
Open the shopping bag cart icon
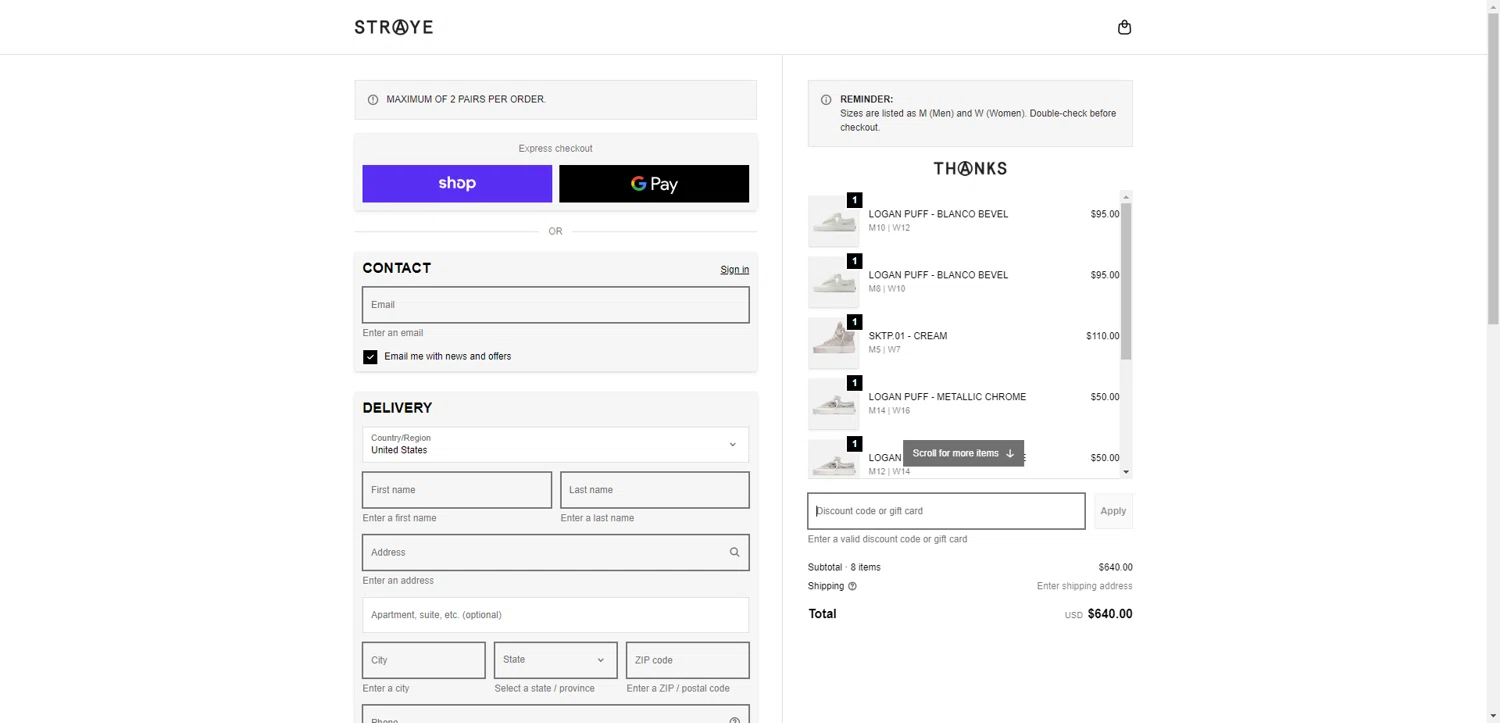pyautogui.click(x=1124, y=27)
